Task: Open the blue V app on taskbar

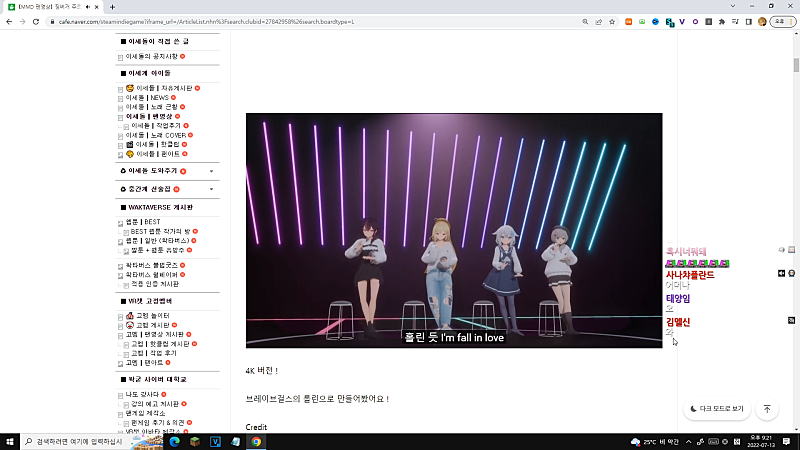Action: pyautogui.click(x=215, y=441)
